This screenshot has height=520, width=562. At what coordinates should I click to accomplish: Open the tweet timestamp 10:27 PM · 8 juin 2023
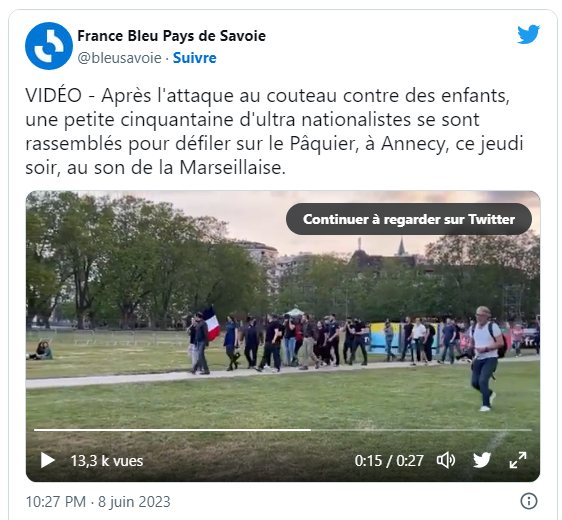pos(98,502)
